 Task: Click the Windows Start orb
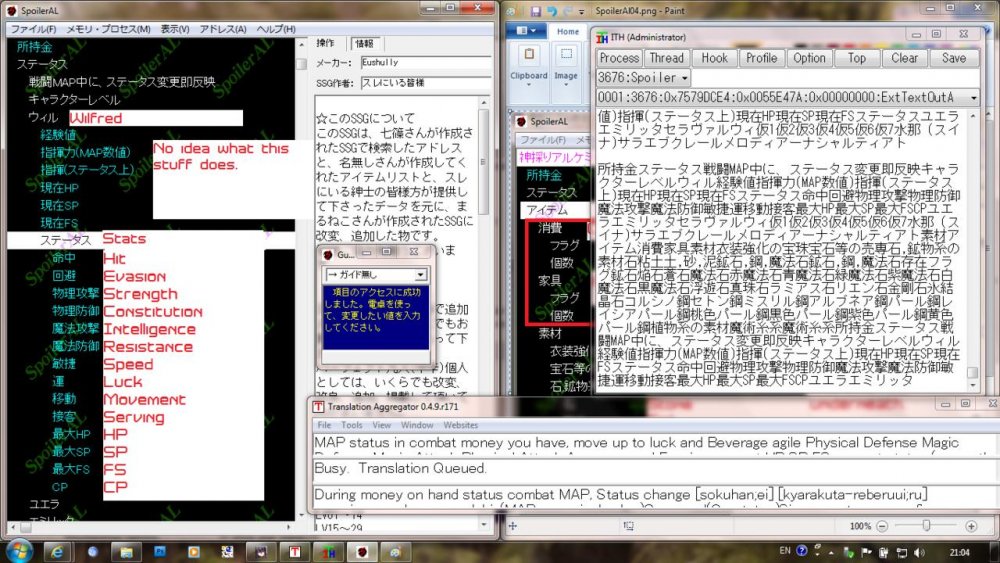[18, 551]
